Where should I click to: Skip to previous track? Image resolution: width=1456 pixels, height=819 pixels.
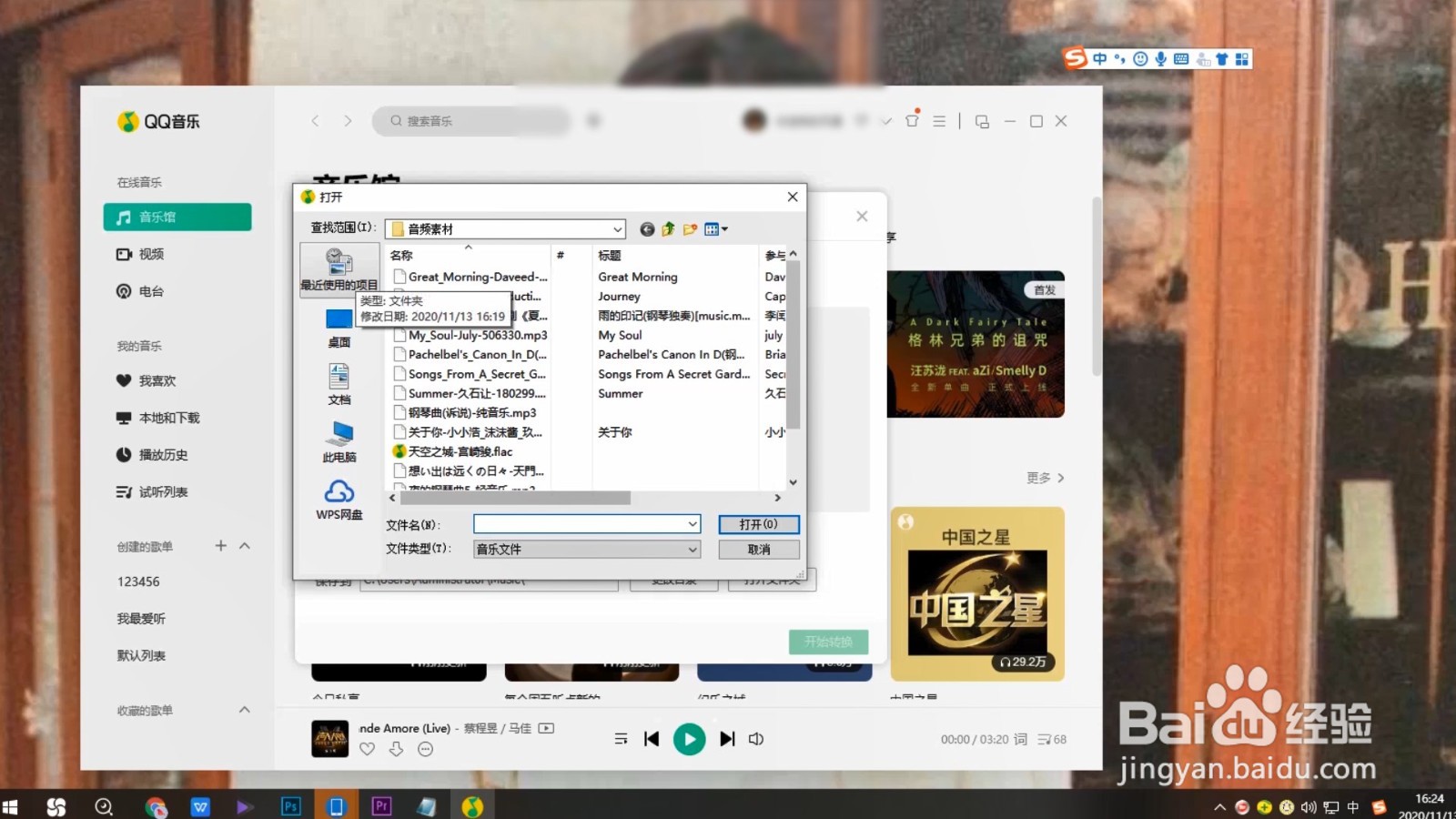(652, 739)
